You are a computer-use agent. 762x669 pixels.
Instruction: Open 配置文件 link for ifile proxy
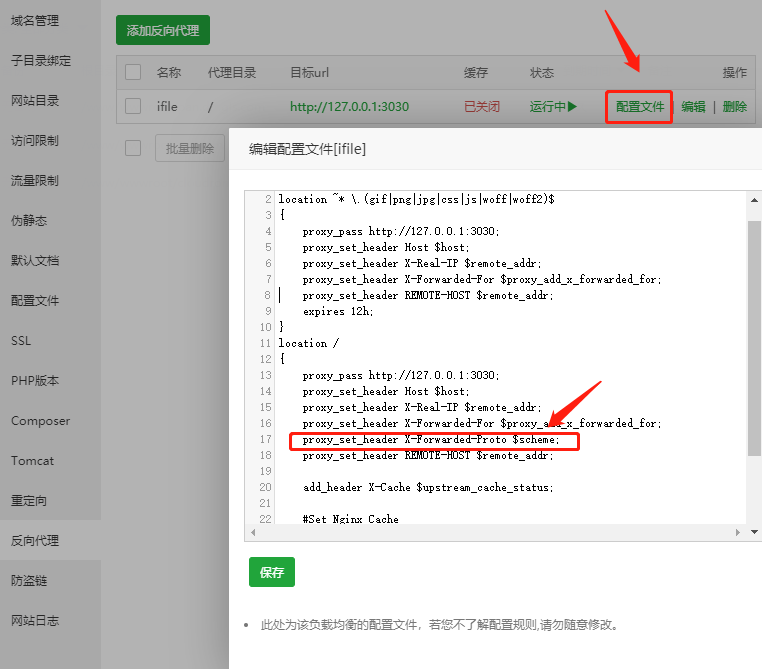[x=639, y=107]
